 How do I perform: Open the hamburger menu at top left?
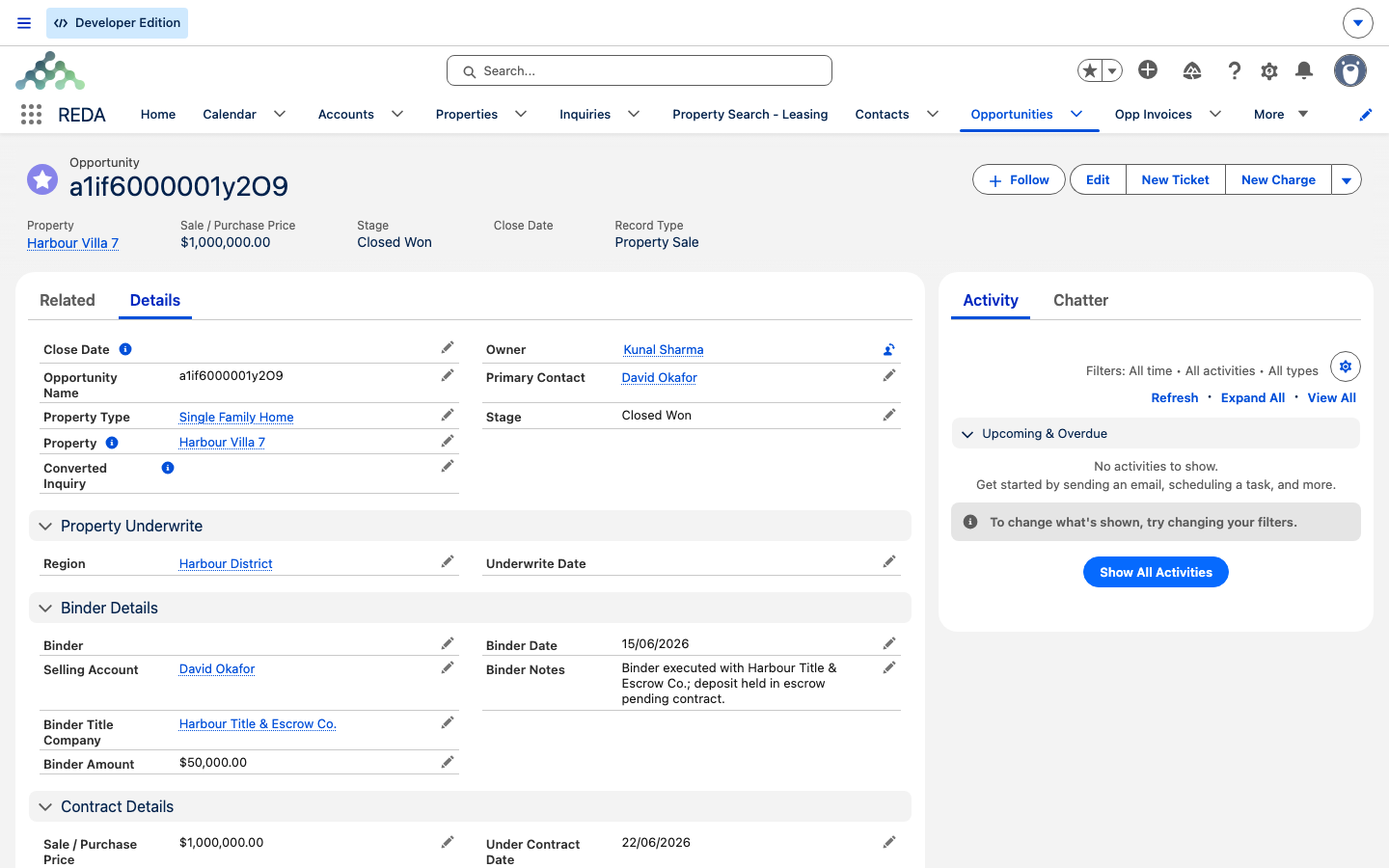[x=24, y=23]
